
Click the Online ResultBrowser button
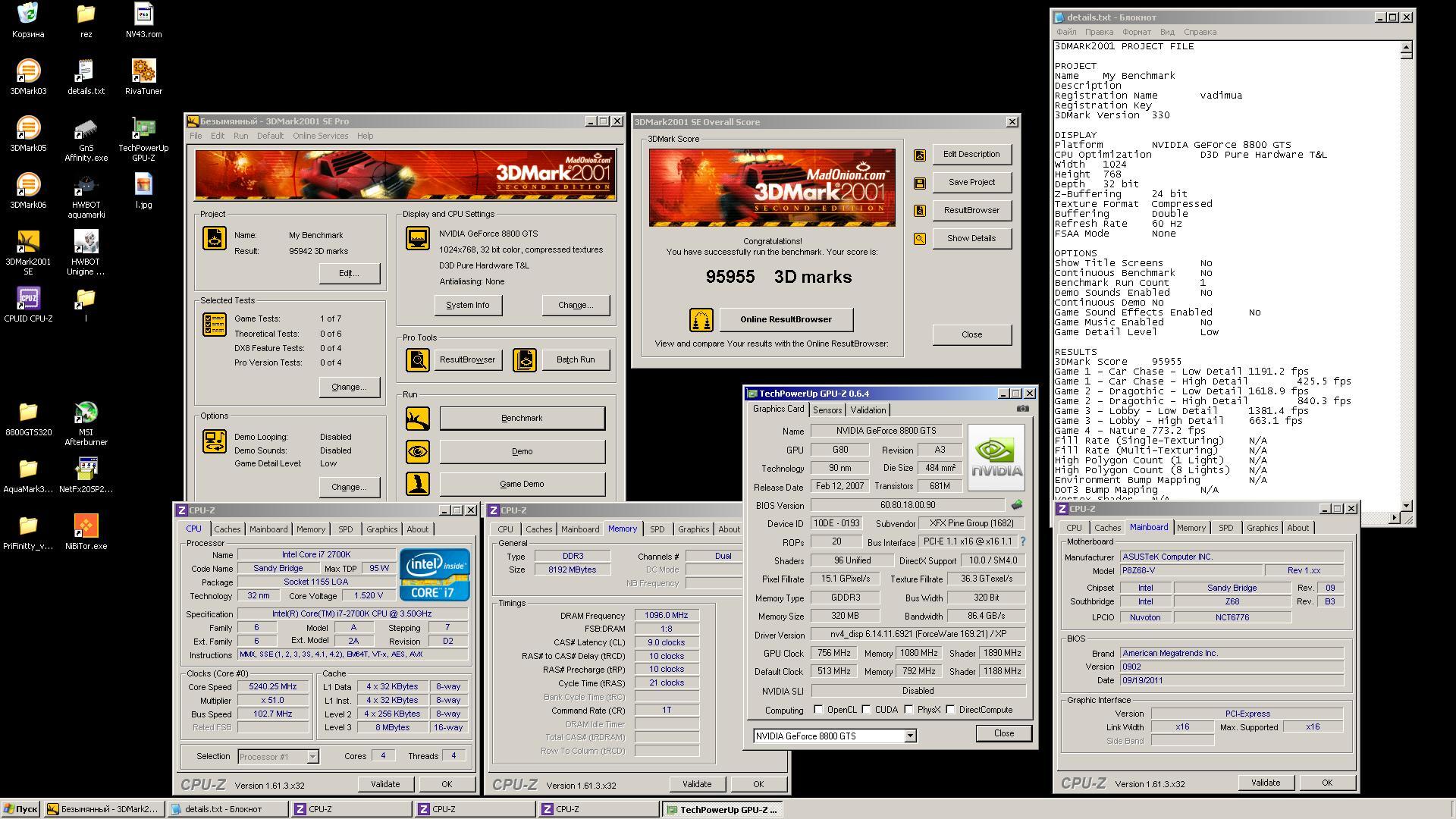click(x=786, y=319)
